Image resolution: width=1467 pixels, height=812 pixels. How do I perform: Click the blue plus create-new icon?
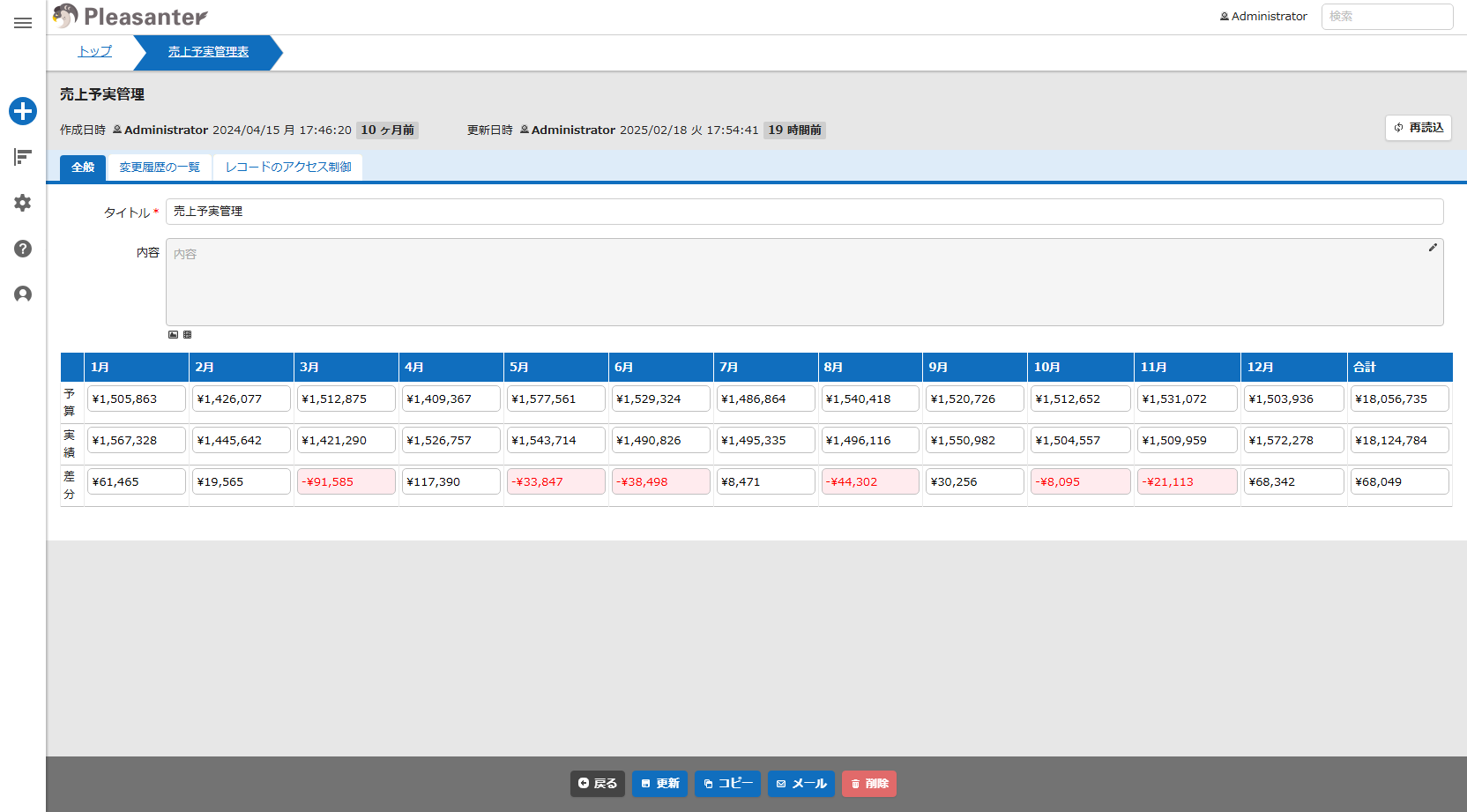[23, 111]
